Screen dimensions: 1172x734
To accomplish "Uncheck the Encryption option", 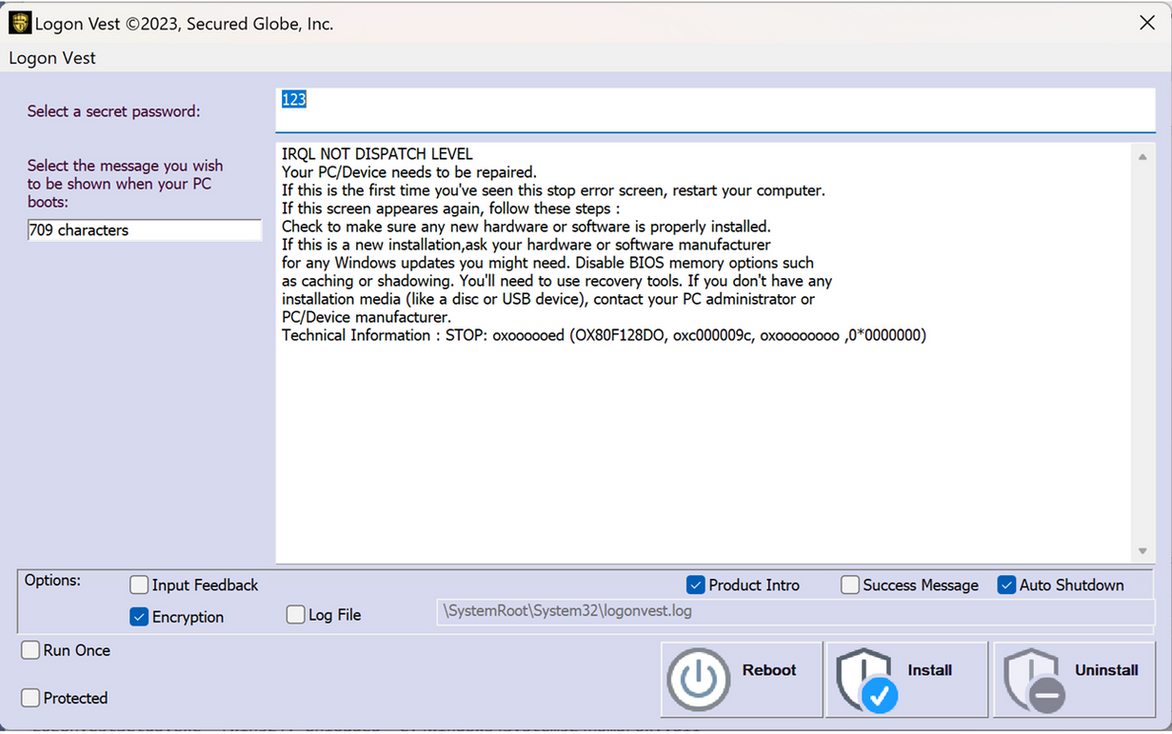I will [x=139, y=617].
